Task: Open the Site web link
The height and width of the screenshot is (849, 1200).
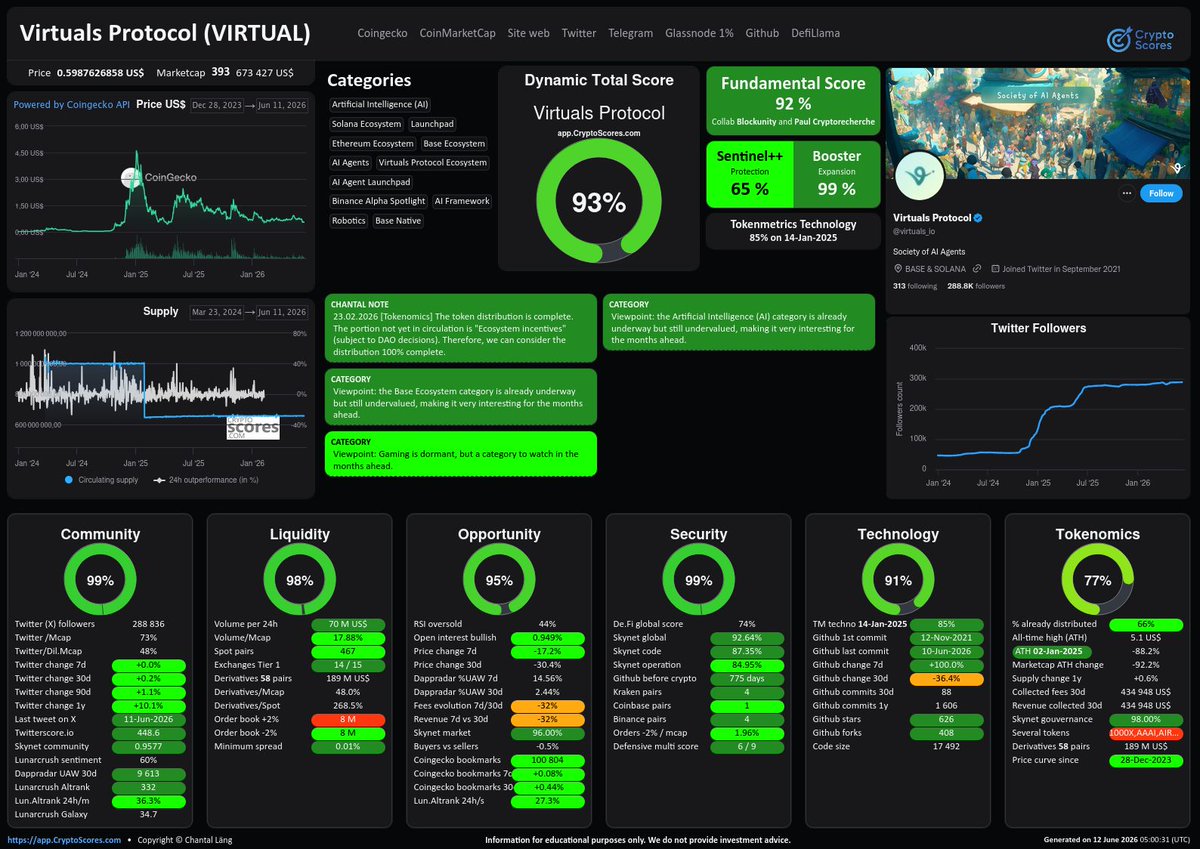Action: pyautogui.click(x=528, y=33)
